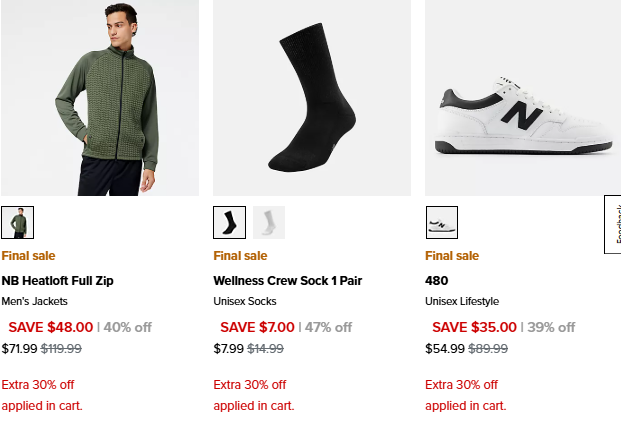Click the SAVE $7.00 sock discount label
This screenshot has height=422, width=621.
pos(258,327)
